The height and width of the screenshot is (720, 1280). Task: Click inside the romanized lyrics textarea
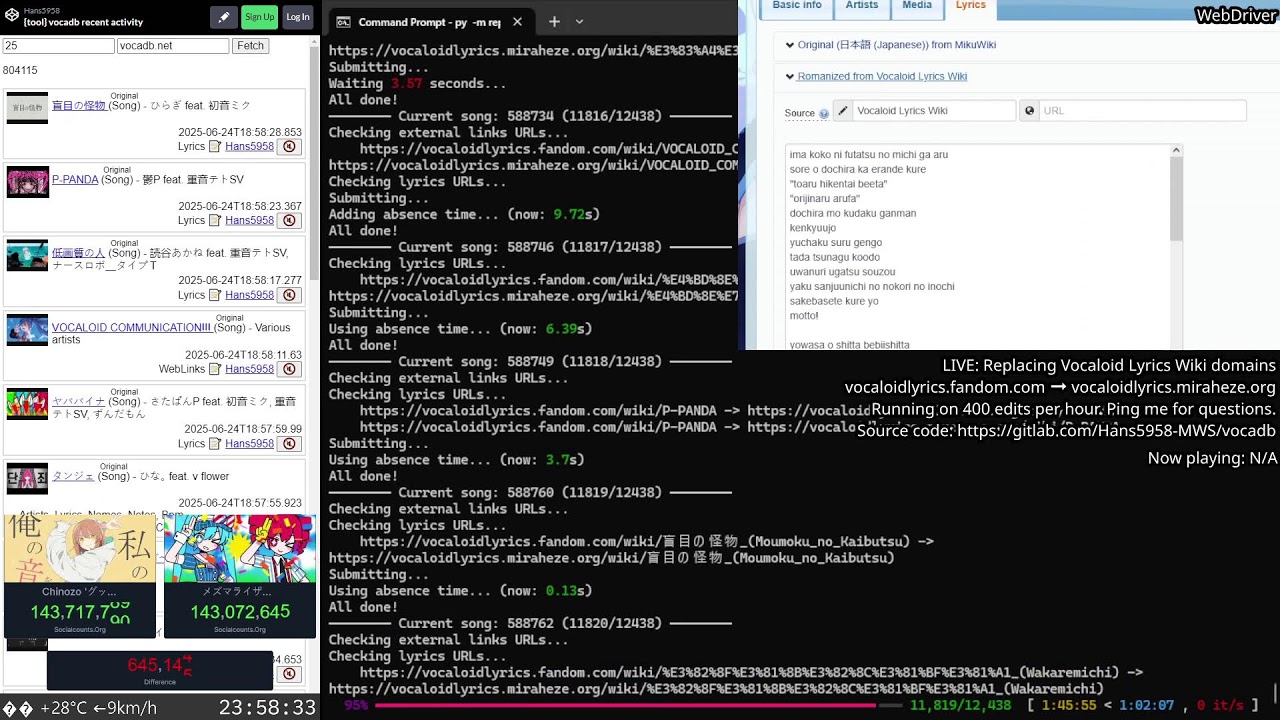pos(978,247)
